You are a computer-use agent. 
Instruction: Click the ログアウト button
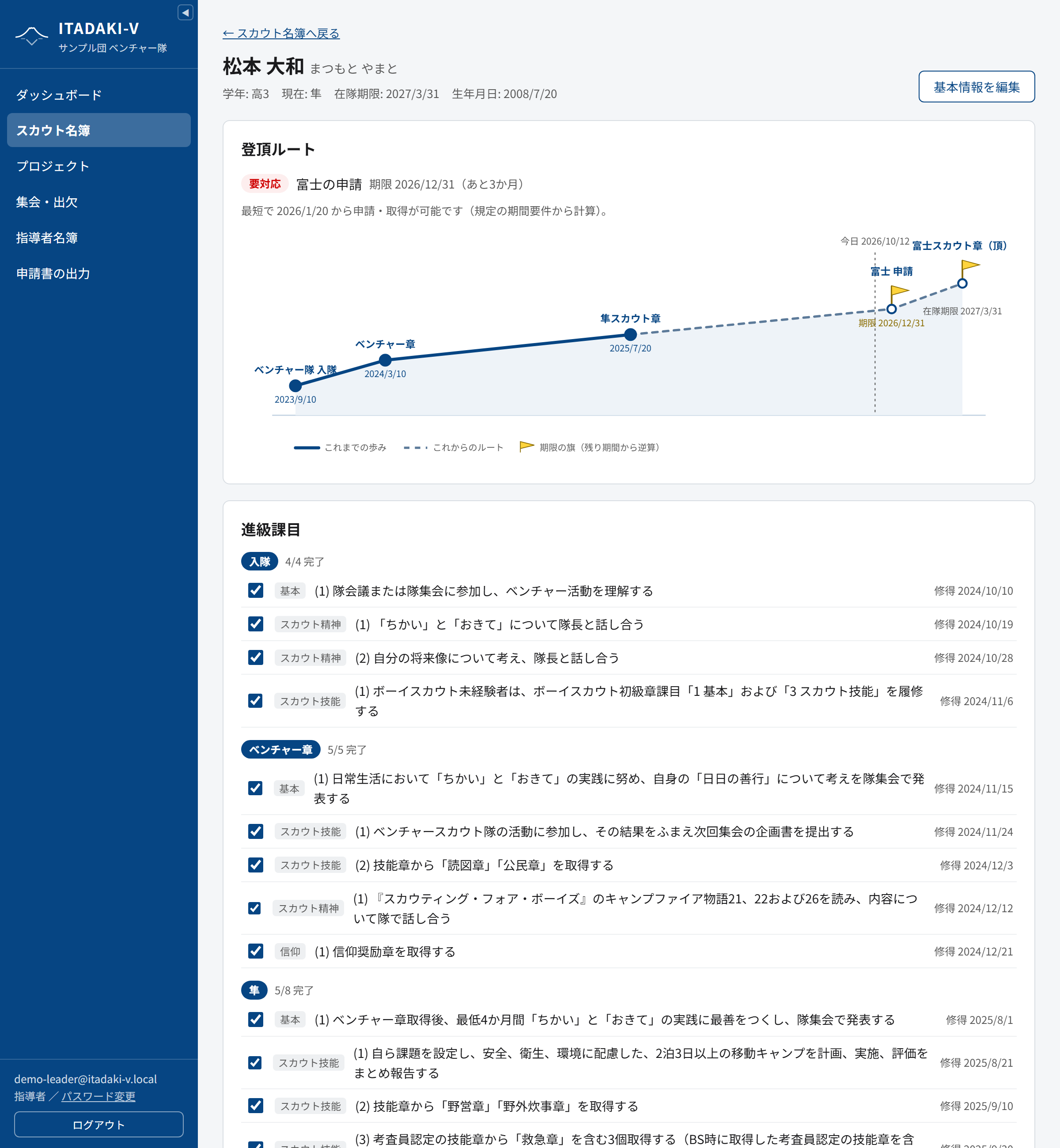coord(98,1125)
